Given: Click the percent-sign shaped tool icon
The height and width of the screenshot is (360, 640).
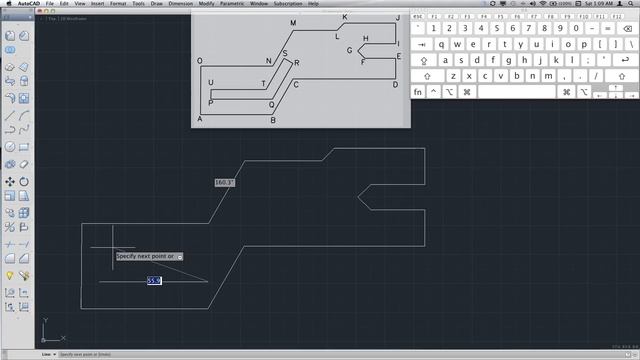Looking at the screenshot, I should coord(10,227).
